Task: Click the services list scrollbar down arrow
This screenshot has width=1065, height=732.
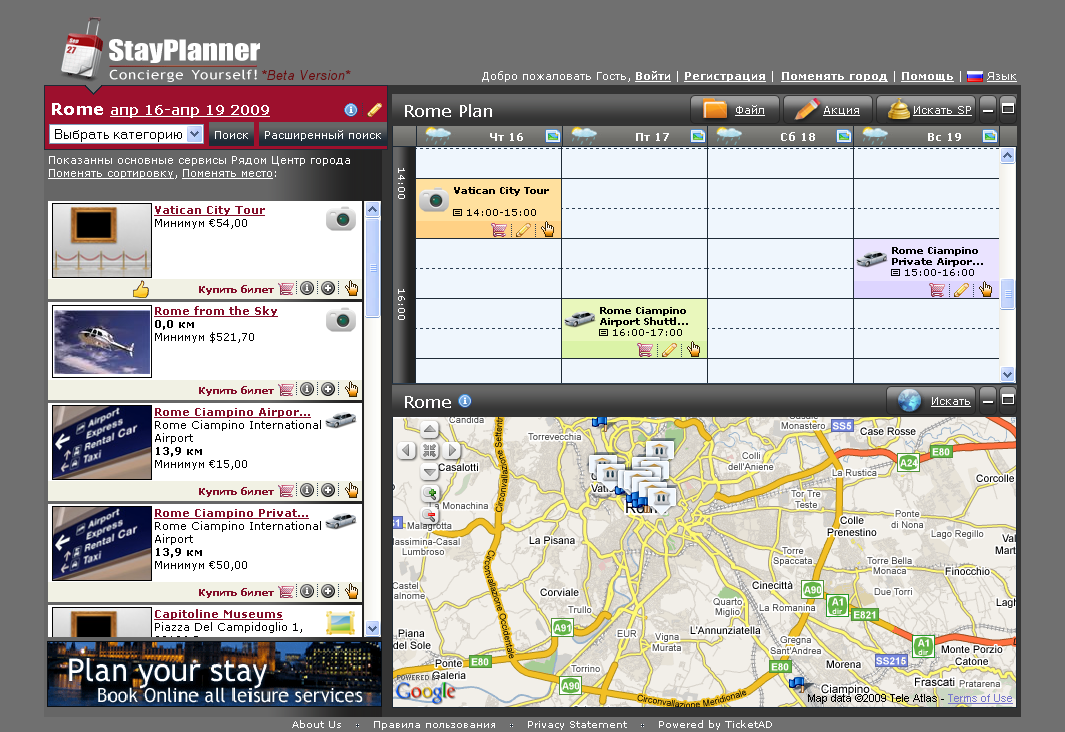Action: coord(372,628)
